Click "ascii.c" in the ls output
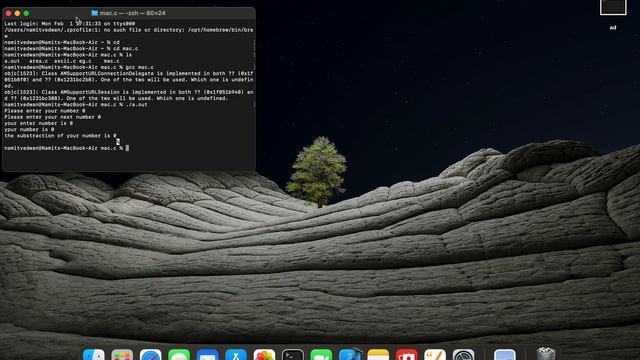 pos(65,61)
